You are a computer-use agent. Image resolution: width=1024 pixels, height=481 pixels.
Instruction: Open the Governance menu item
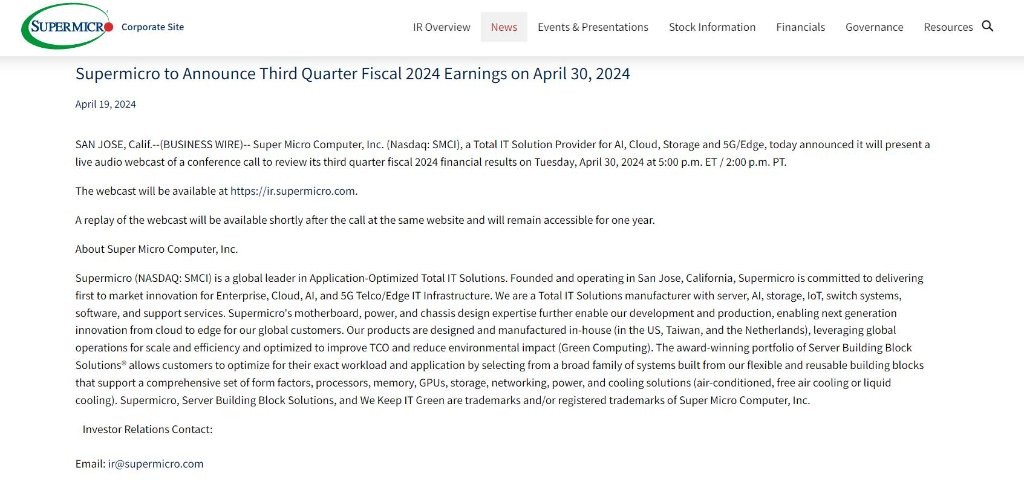pyautogui.click(x=874, y=27)
